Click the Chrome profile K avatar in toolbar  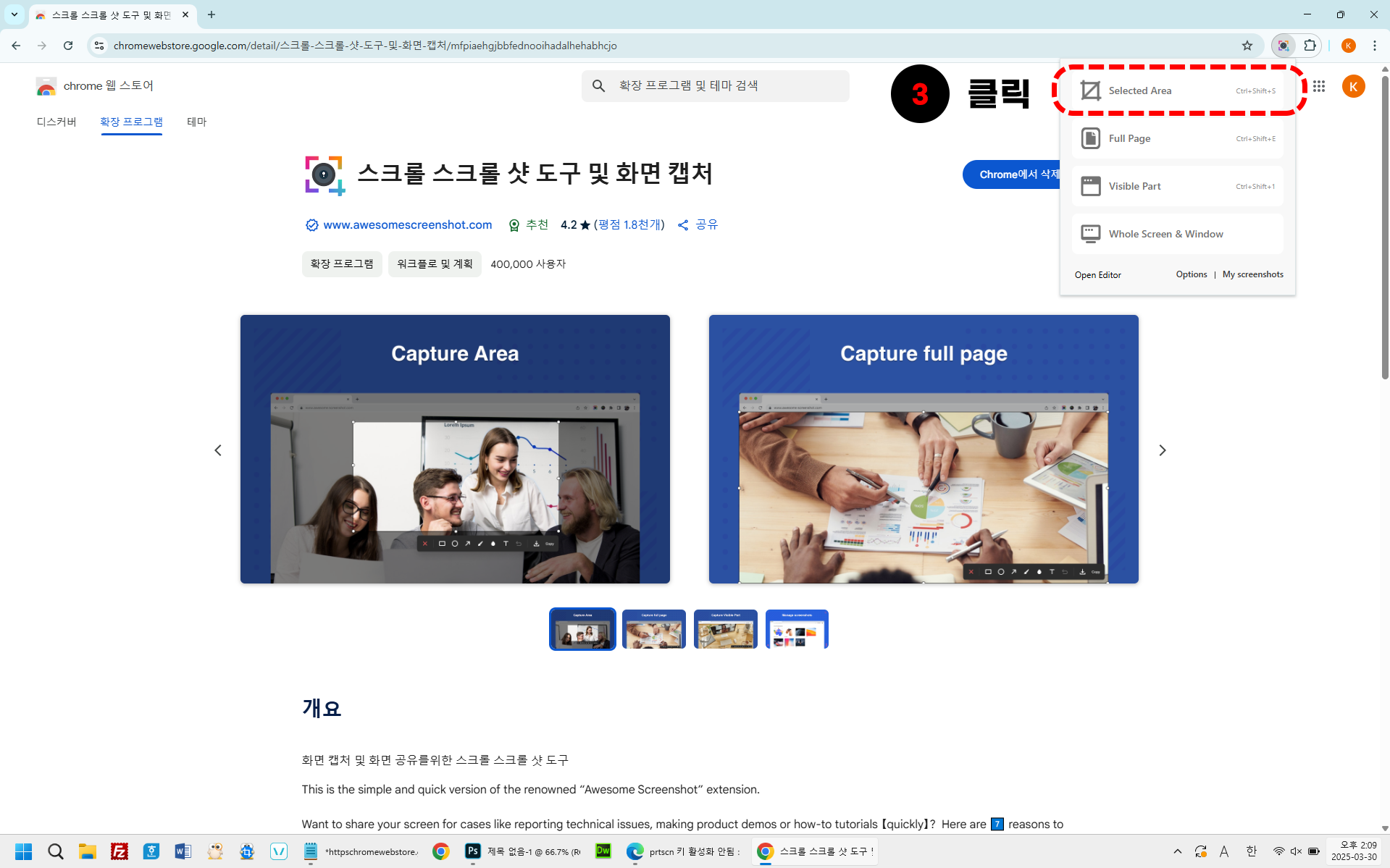pos(1348,46)
